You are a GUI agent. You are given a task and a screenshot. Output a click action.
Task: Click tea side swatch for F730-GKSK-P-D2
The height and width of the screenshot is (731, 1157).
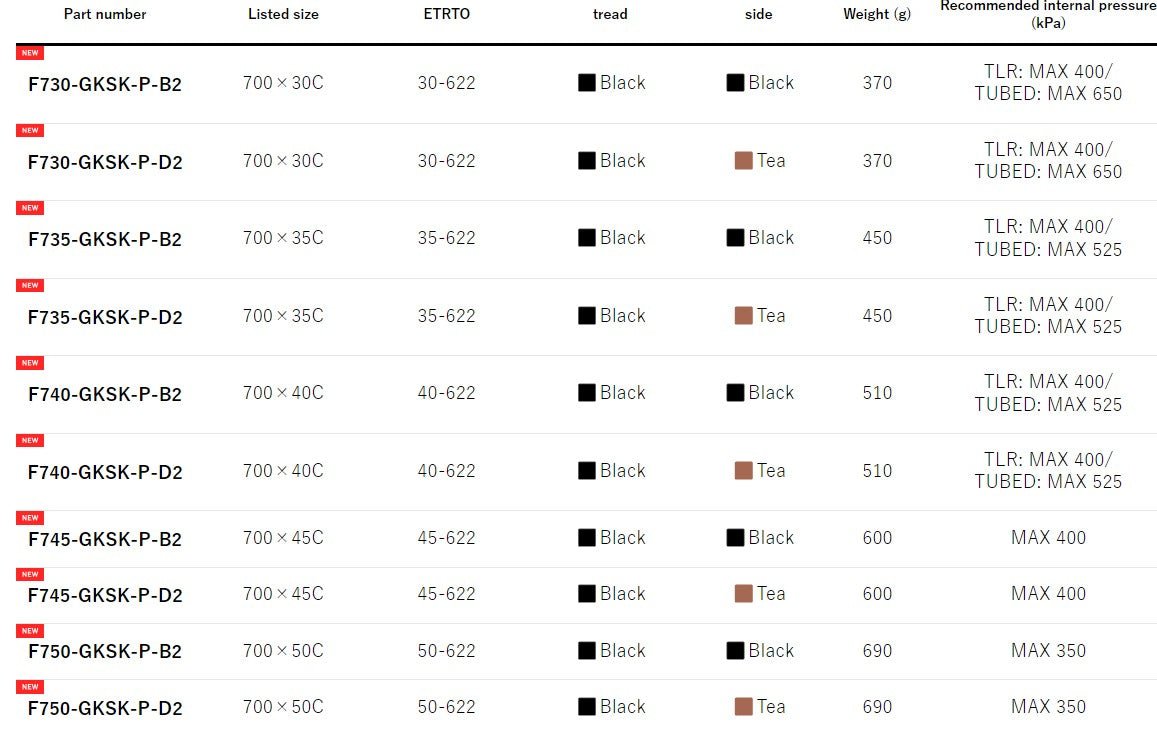pyautogui.click(x=743, y=161)
